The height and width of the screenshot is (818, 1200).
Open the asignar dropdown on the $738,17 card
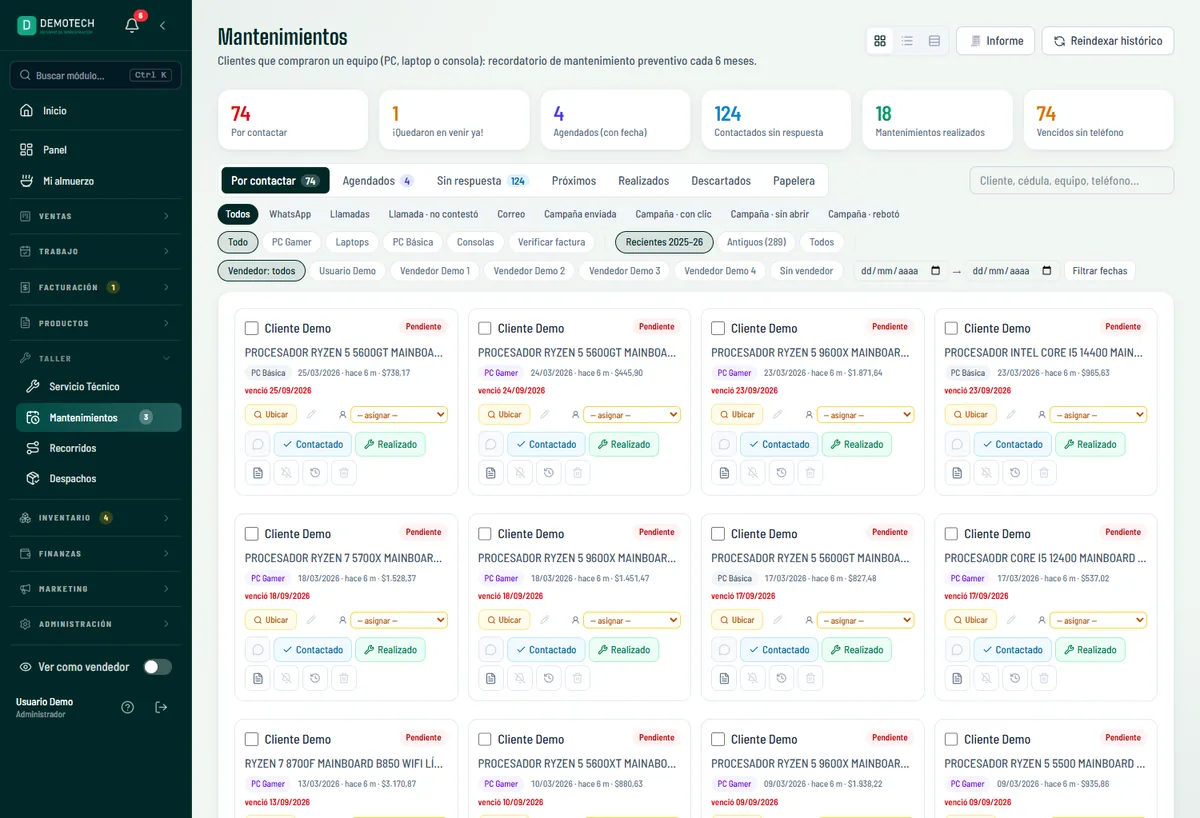coord(399,414)
